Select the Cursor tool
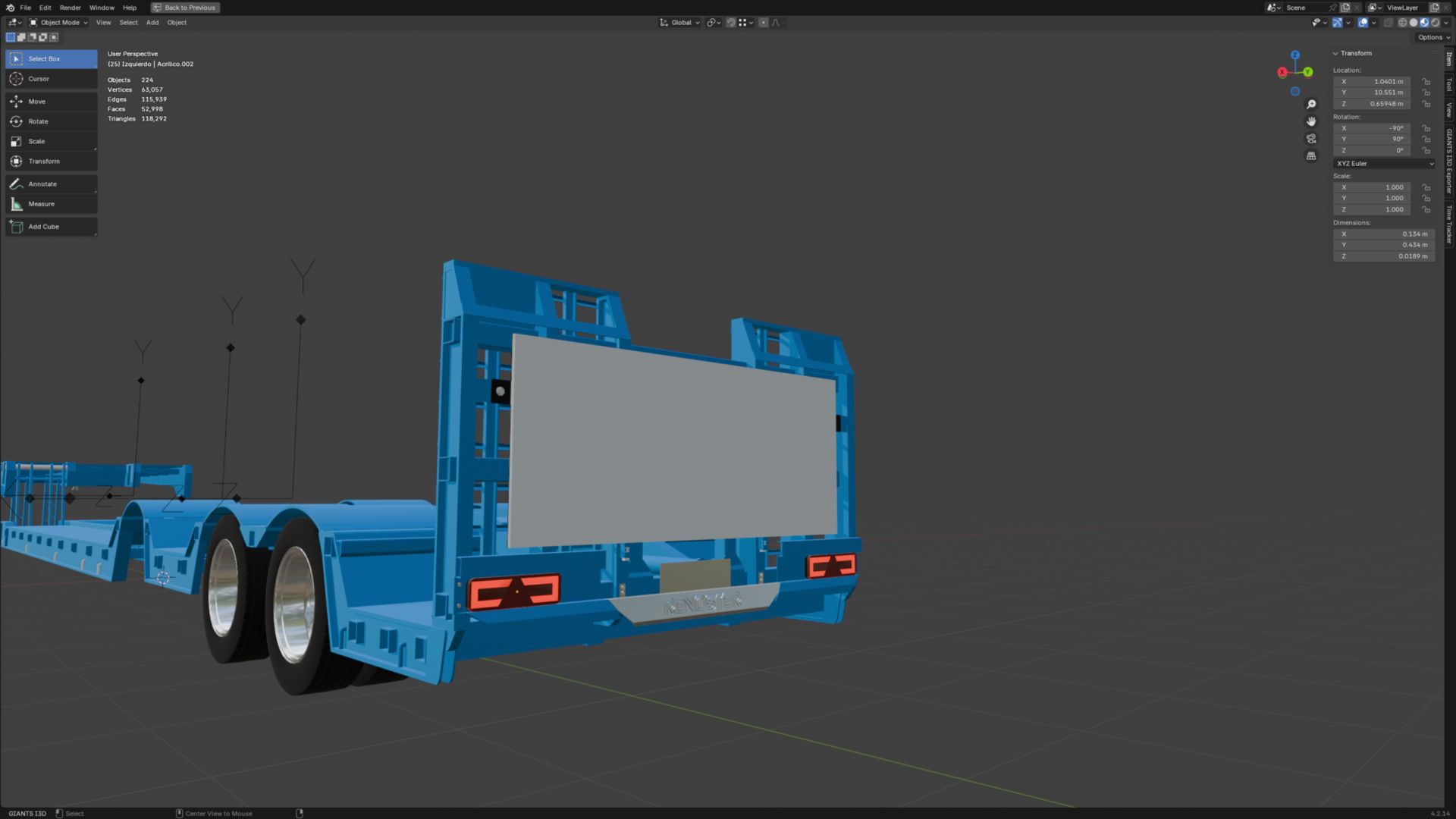The image size is (1456, 819). (51, 79)
